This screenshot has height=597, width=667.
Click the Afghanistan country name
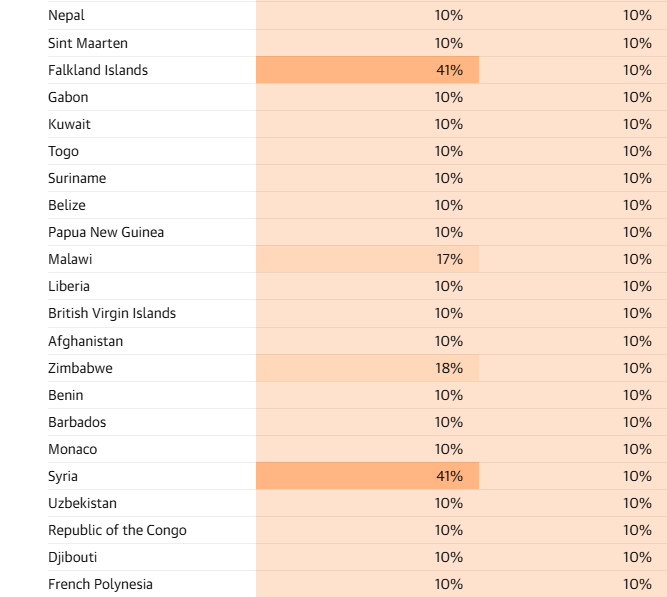[x=86, y=341]
